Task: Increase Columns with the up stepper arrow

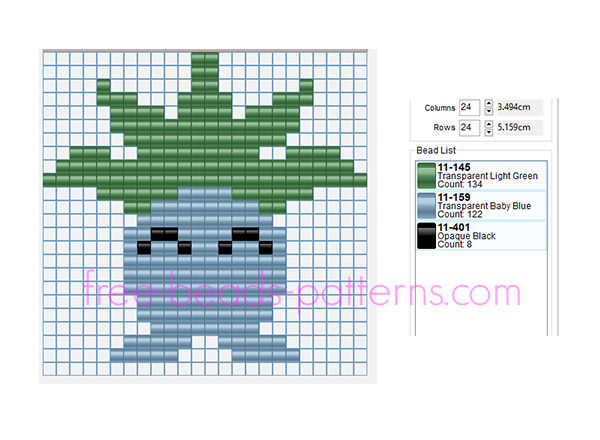Action: (x=489, y=103)
